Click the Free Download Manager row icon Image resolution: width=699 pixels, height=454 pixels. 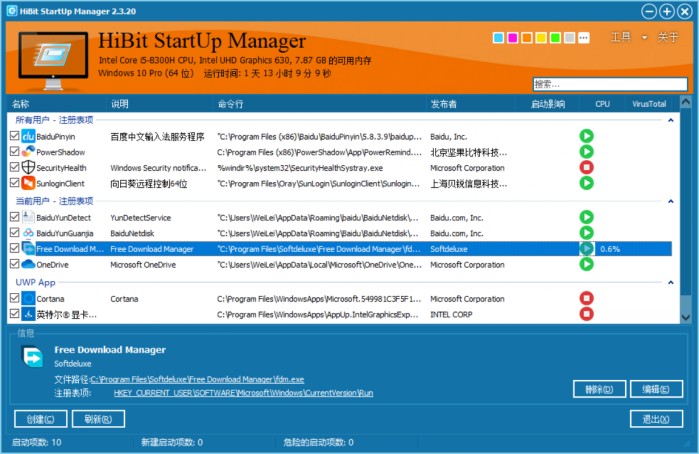pos(28,248)
